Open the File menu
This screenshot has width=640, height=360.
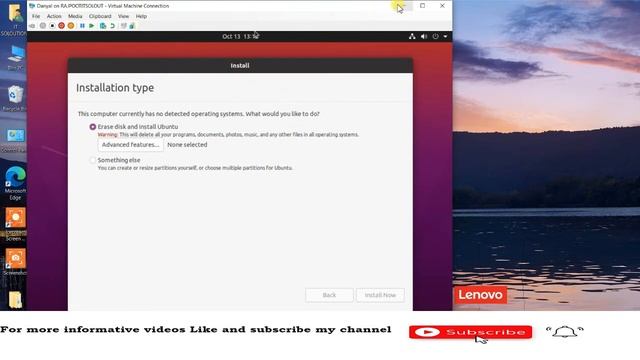point(36,16)
